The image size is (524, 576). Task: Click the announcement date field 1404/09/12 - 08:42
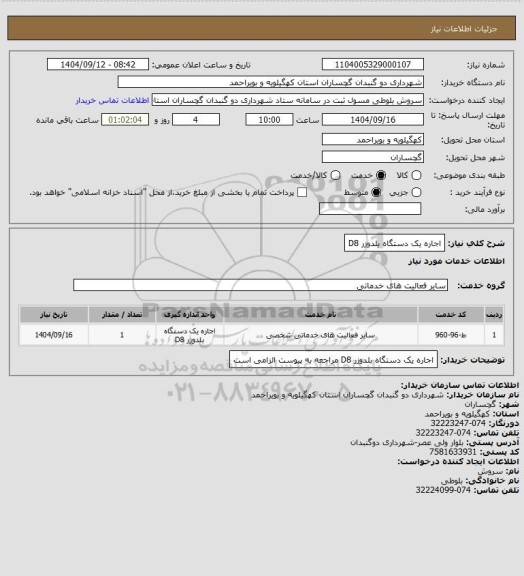98,64
